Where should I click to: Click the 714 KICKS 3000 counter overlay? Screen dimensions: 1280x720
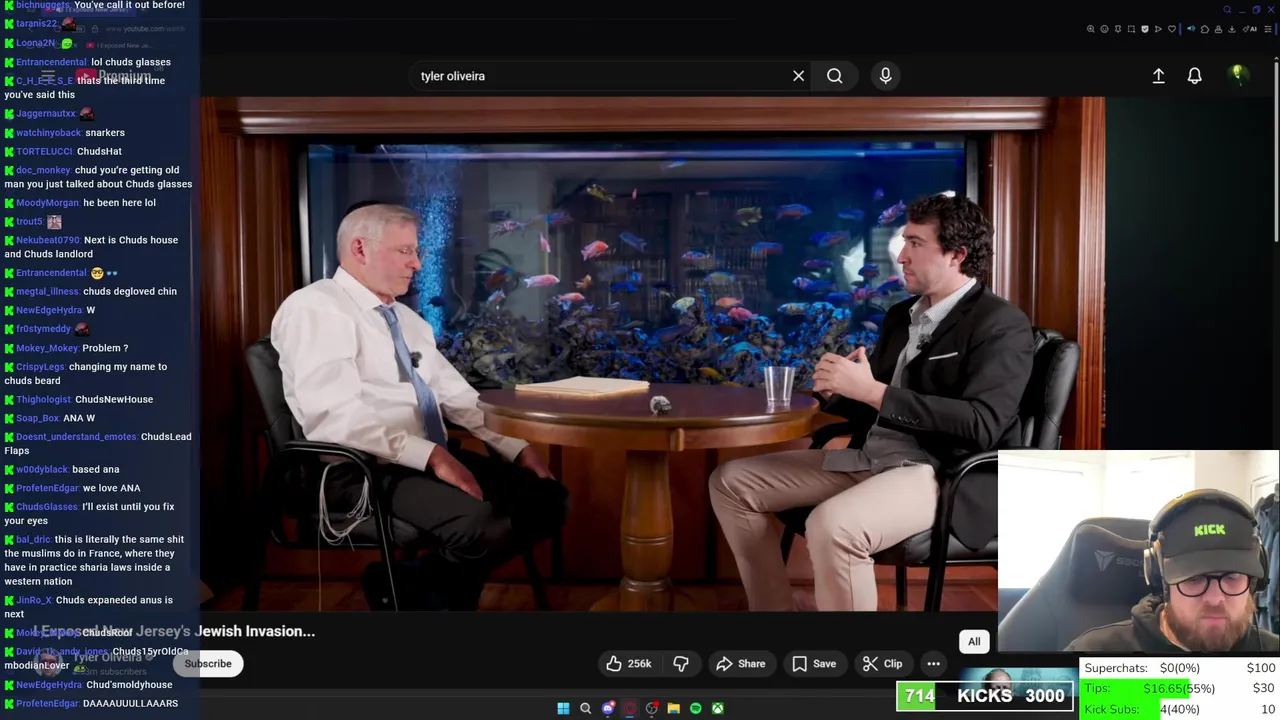tap(985, 696)
